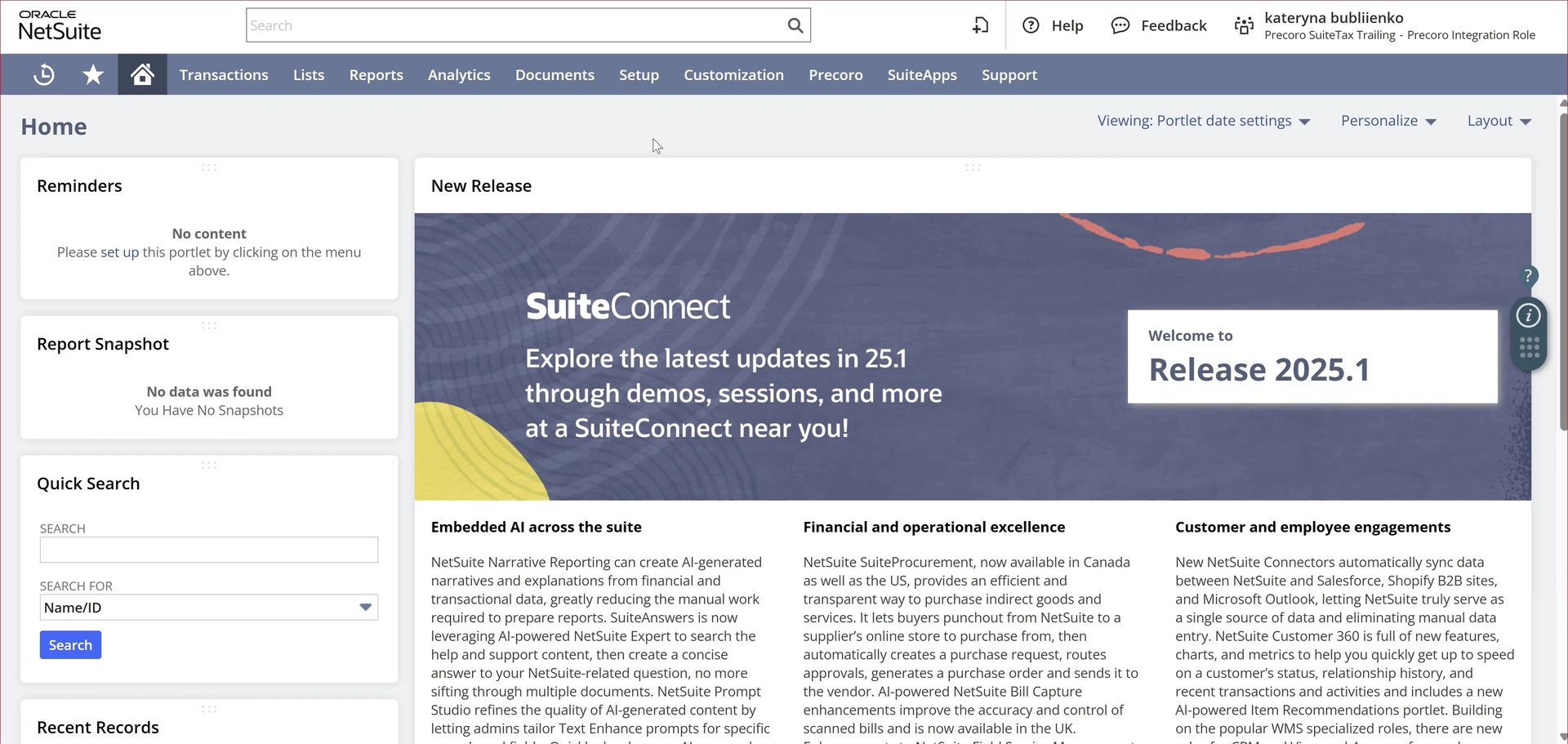Image resolution: width=1568 pixels, height=744 pixels.
Task: Open the Create New icon
Action: coord(980,25)
